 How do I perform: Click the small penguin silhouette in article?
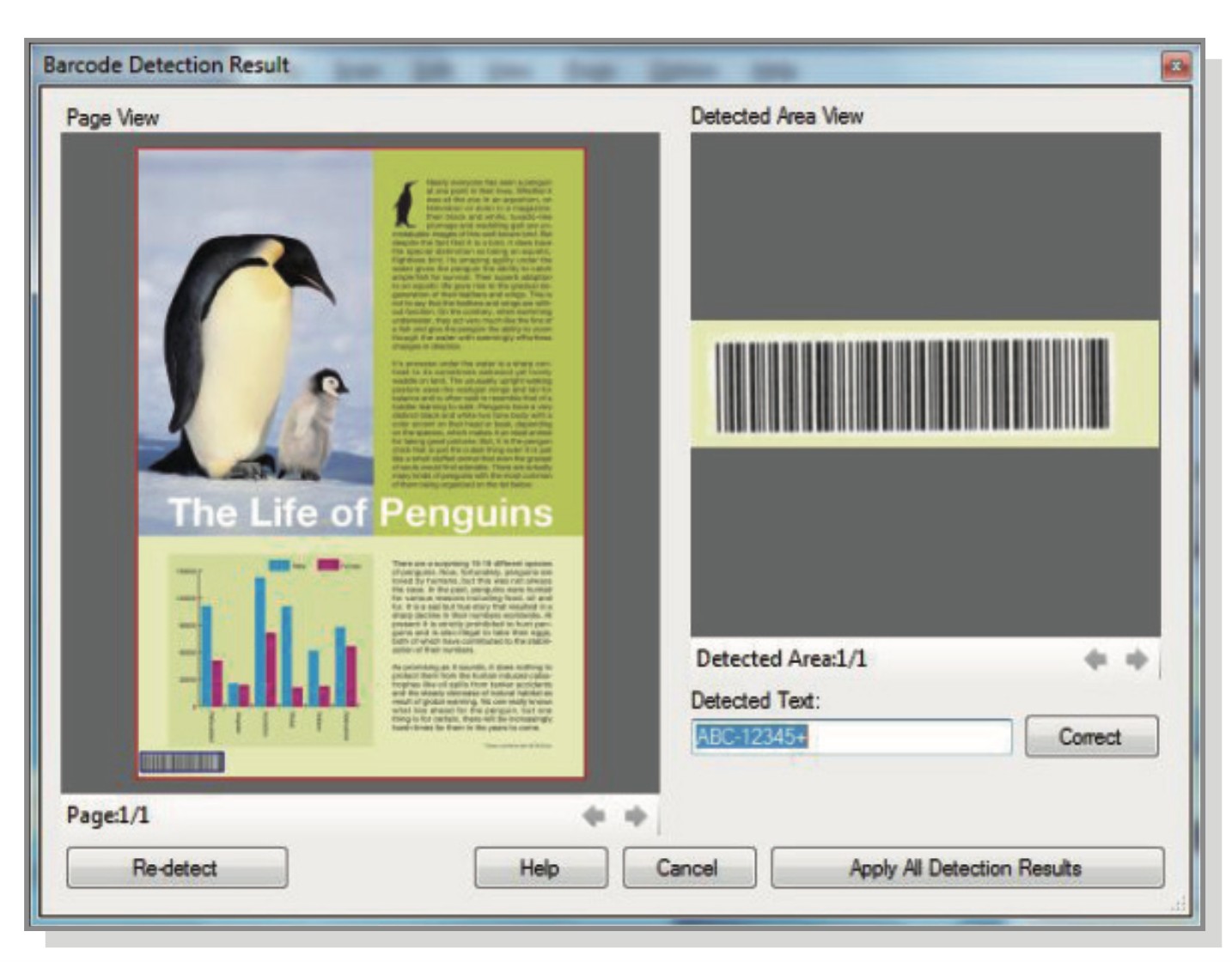[x=405, y=204]
